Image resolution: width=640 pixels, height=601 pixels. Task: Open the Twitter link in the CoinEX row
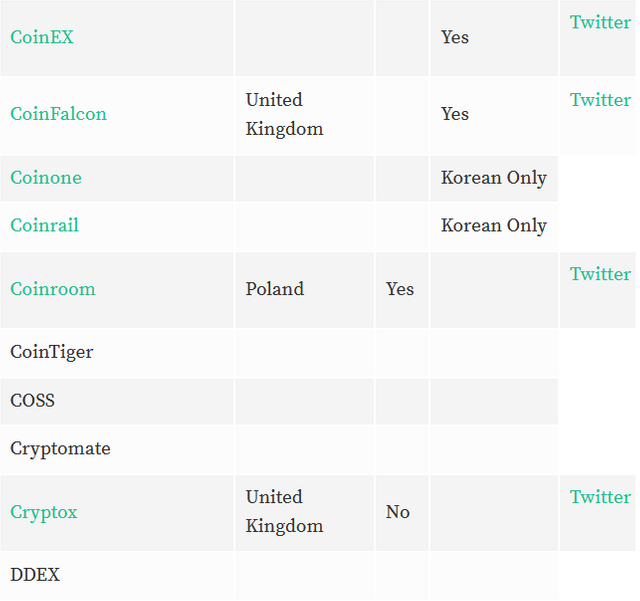[600, 22]
